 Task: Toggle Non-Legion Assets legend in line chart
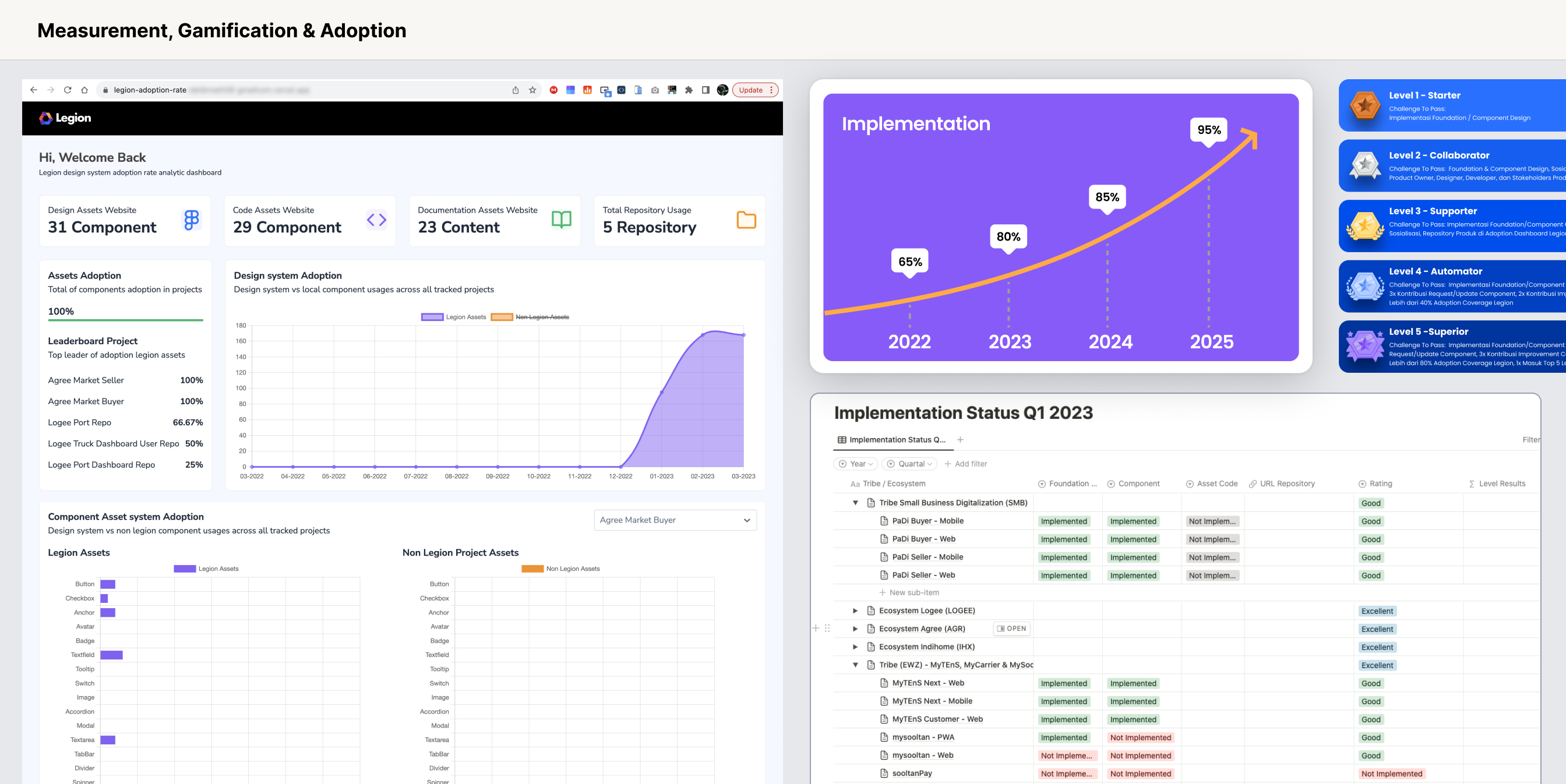point(530,317)
